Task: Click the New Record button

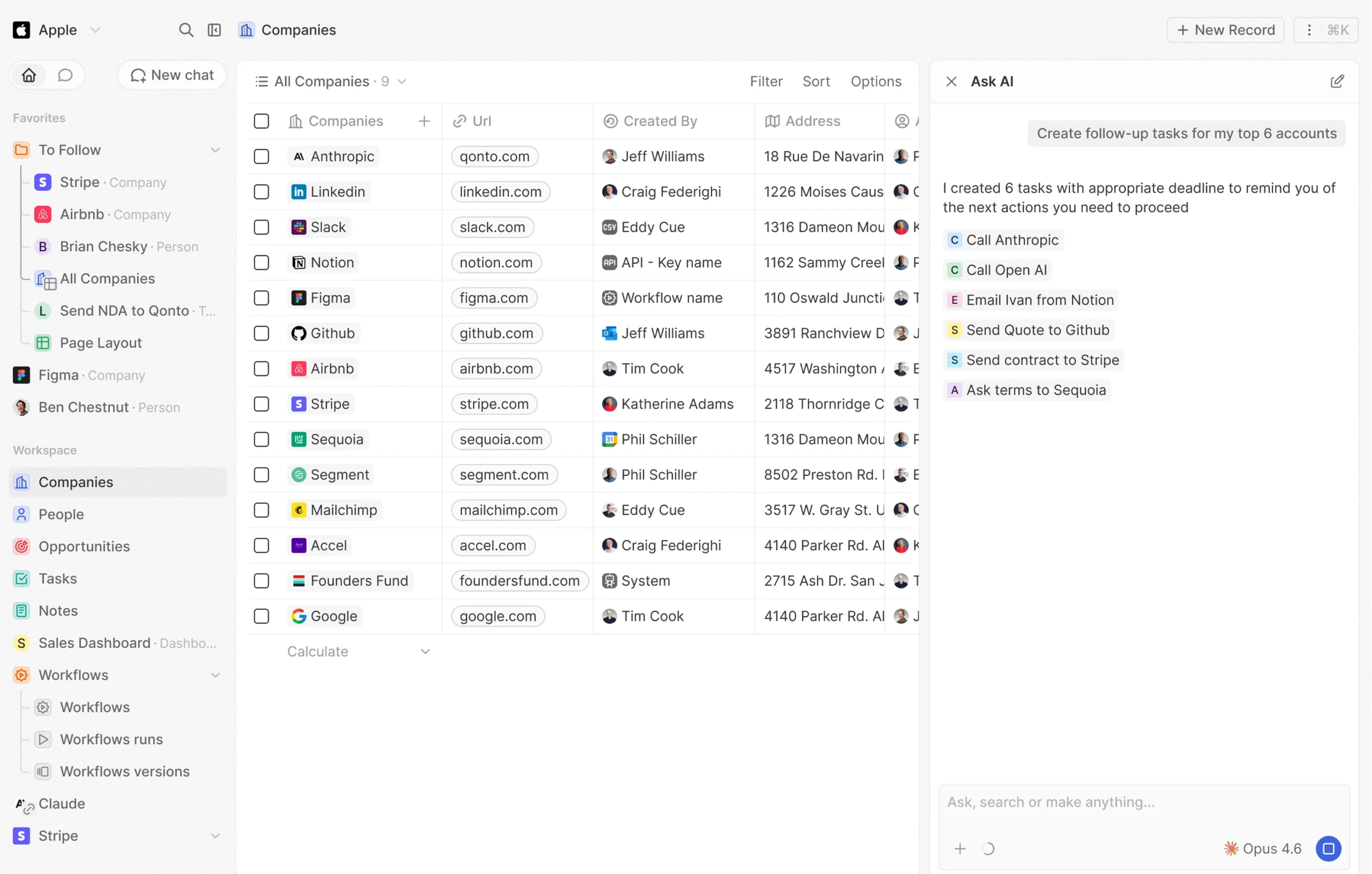Action: [1225, 29]
